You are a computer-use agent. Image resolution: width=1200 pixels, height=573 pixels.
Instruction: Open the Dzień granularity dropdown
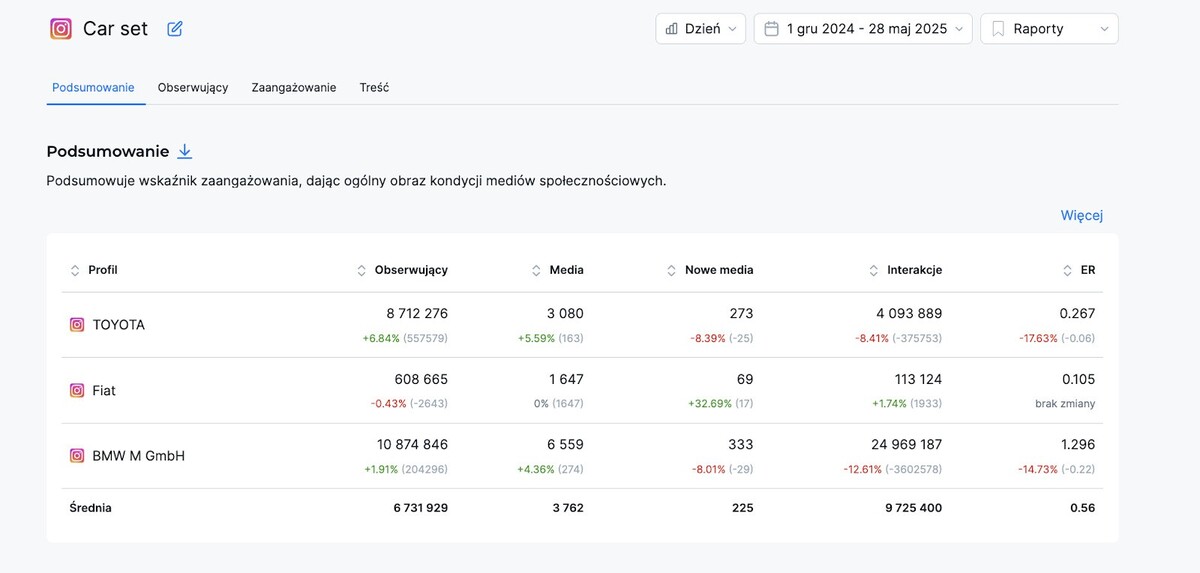(x=701, y=29)
